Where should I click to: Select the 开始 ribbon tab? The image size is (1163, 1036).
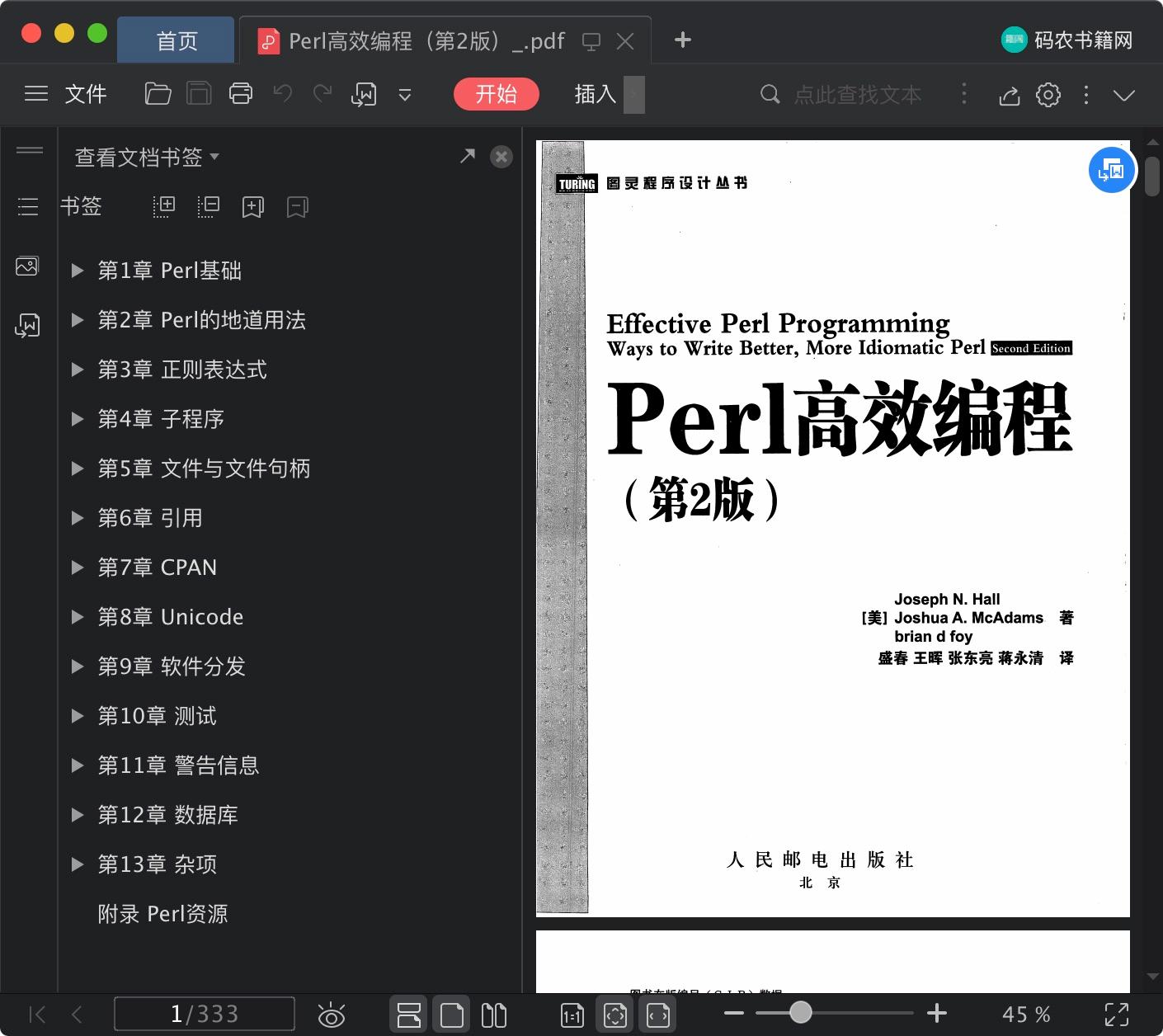pyautogui.click(x=496, y=94)
